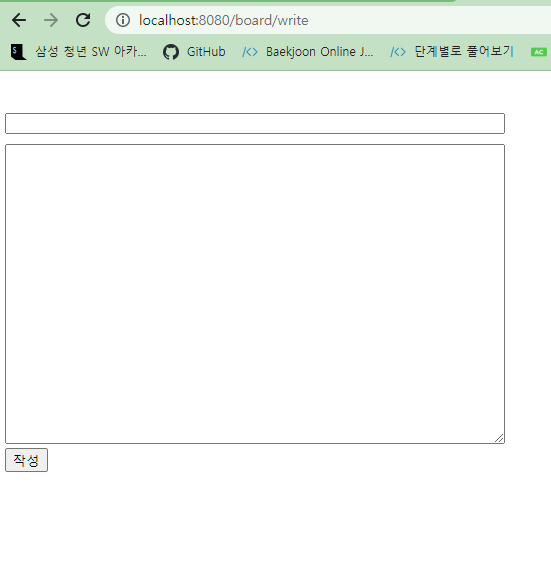Click the GitHub octocat bookmark icon
Image resolution: width=551 pixels, height=561 pixels.
coord(171,52)
